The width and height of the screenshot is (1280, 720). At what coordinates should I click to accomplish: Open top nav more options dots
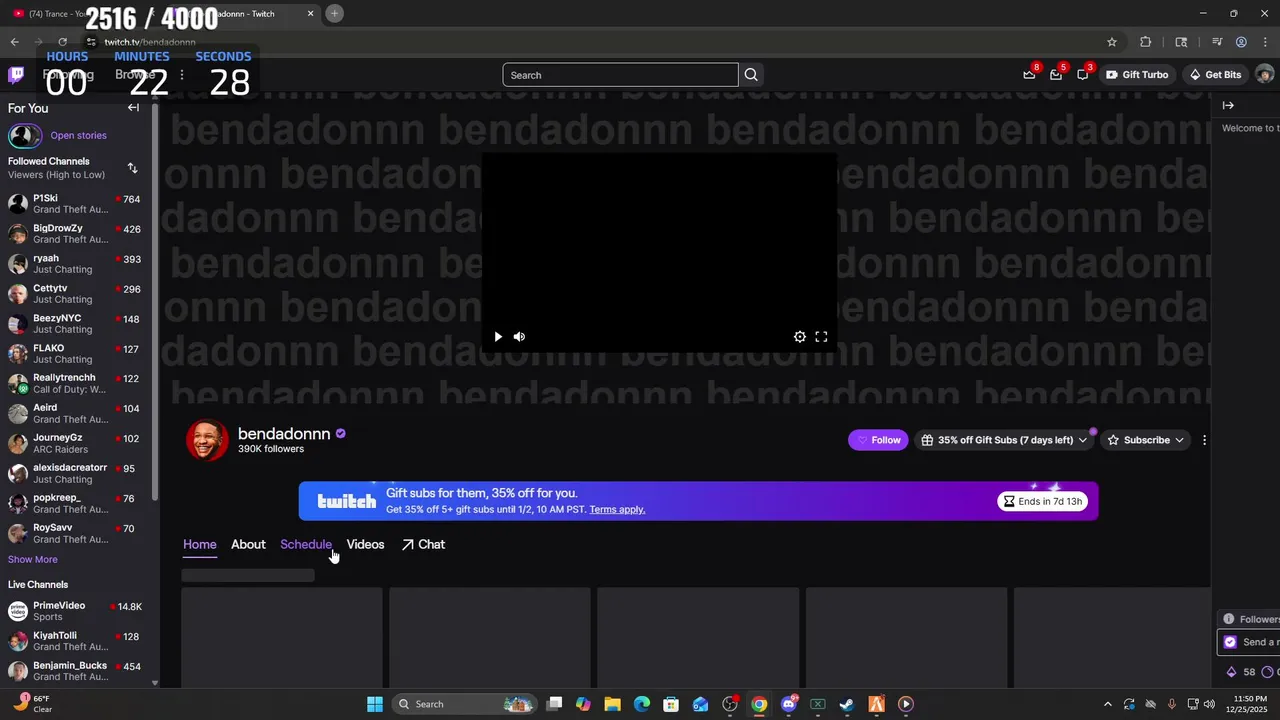point(181,75)
